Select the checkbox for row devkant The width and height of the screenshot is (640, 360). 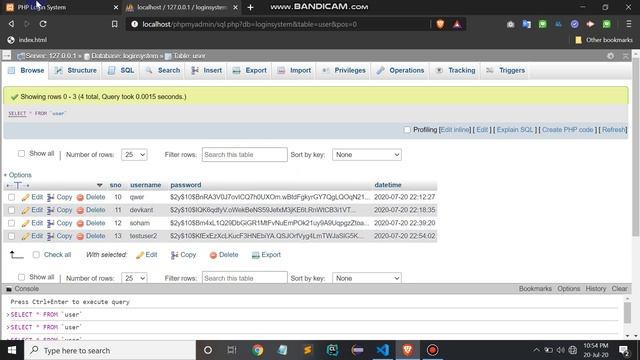(11, 210)
